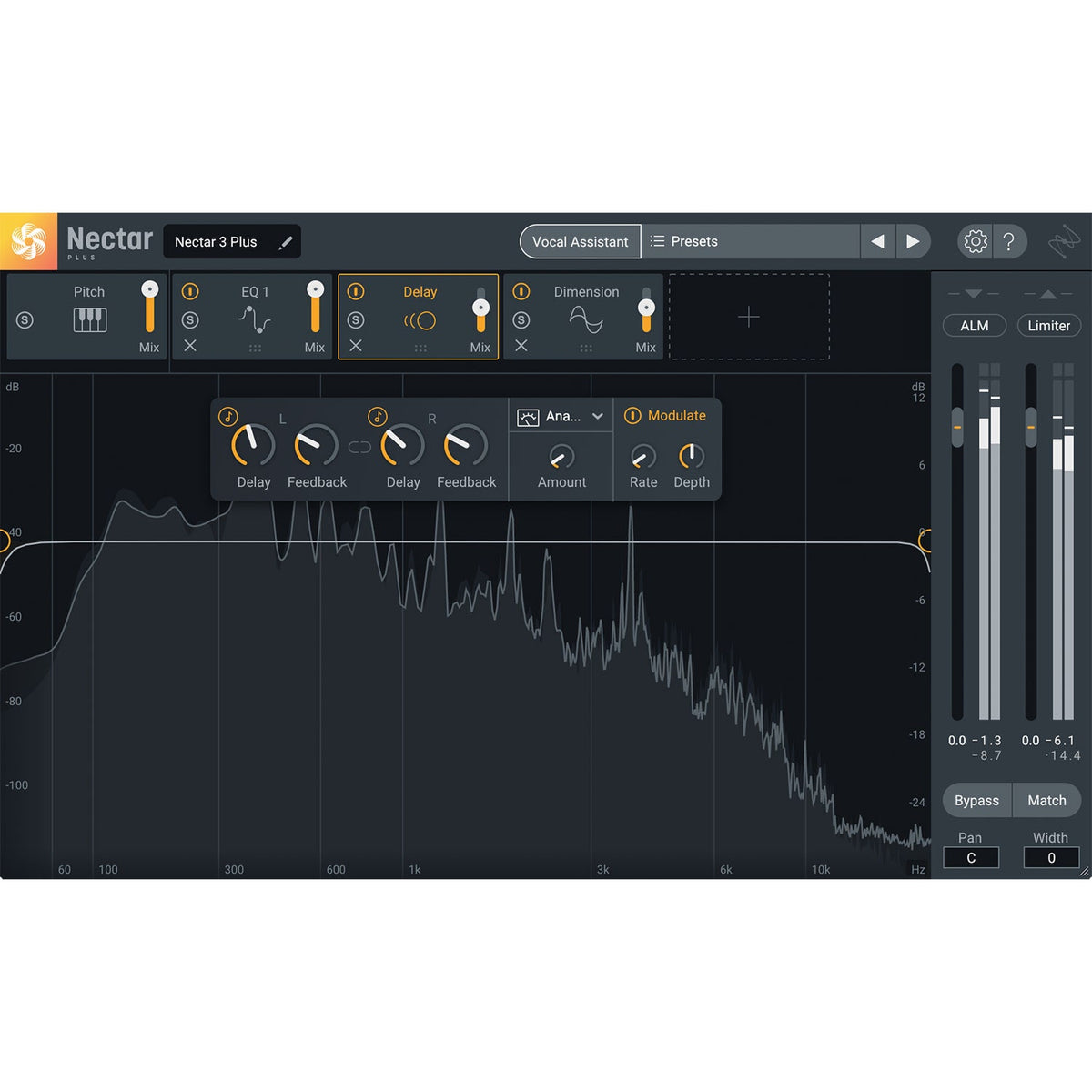Open help question mark

pos(1008,241)
